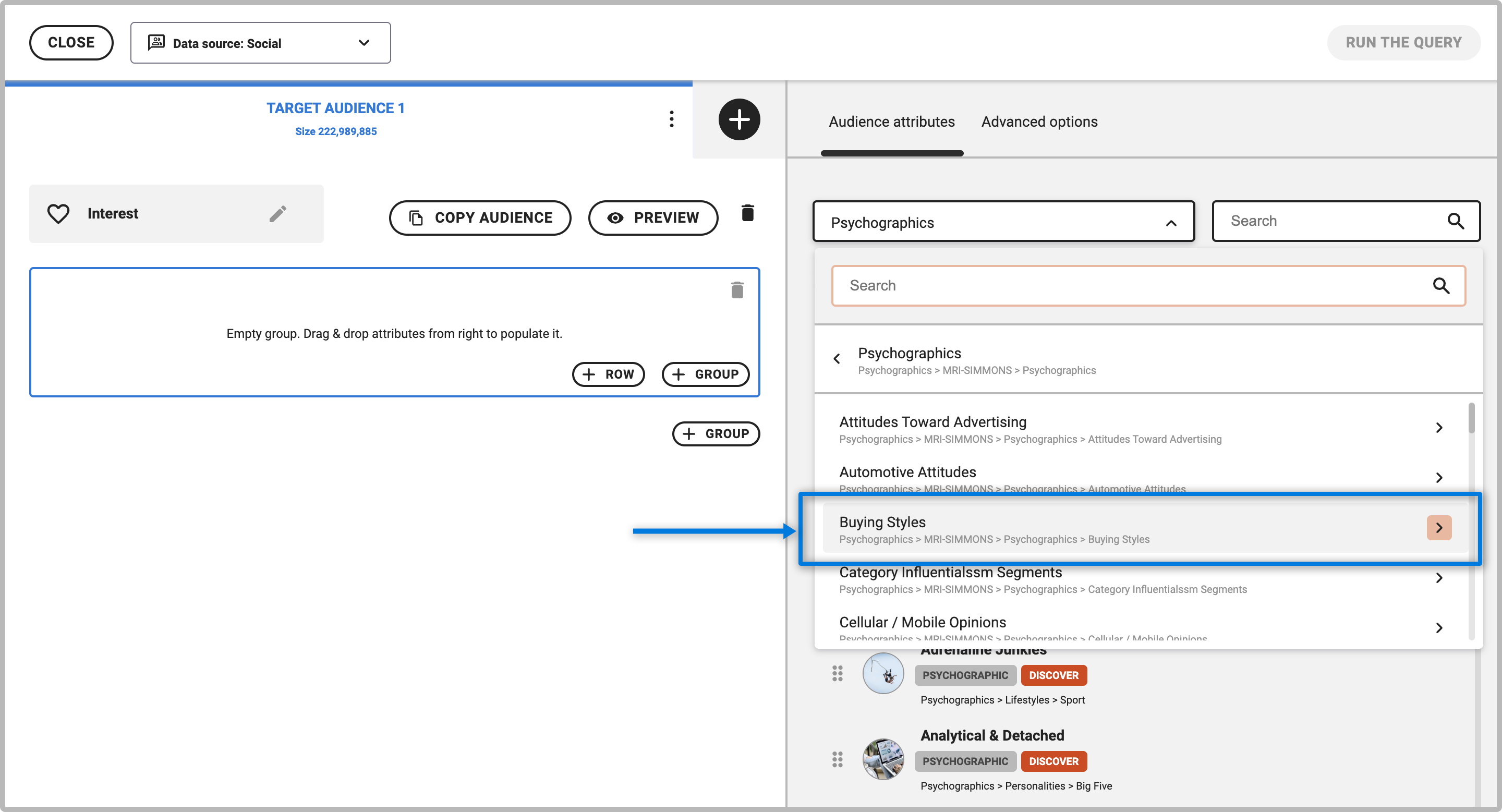Expand Category Influentialssm Segments arrow
The height and width of the screenshot is (812, 1502).
tap(1438, 578)
